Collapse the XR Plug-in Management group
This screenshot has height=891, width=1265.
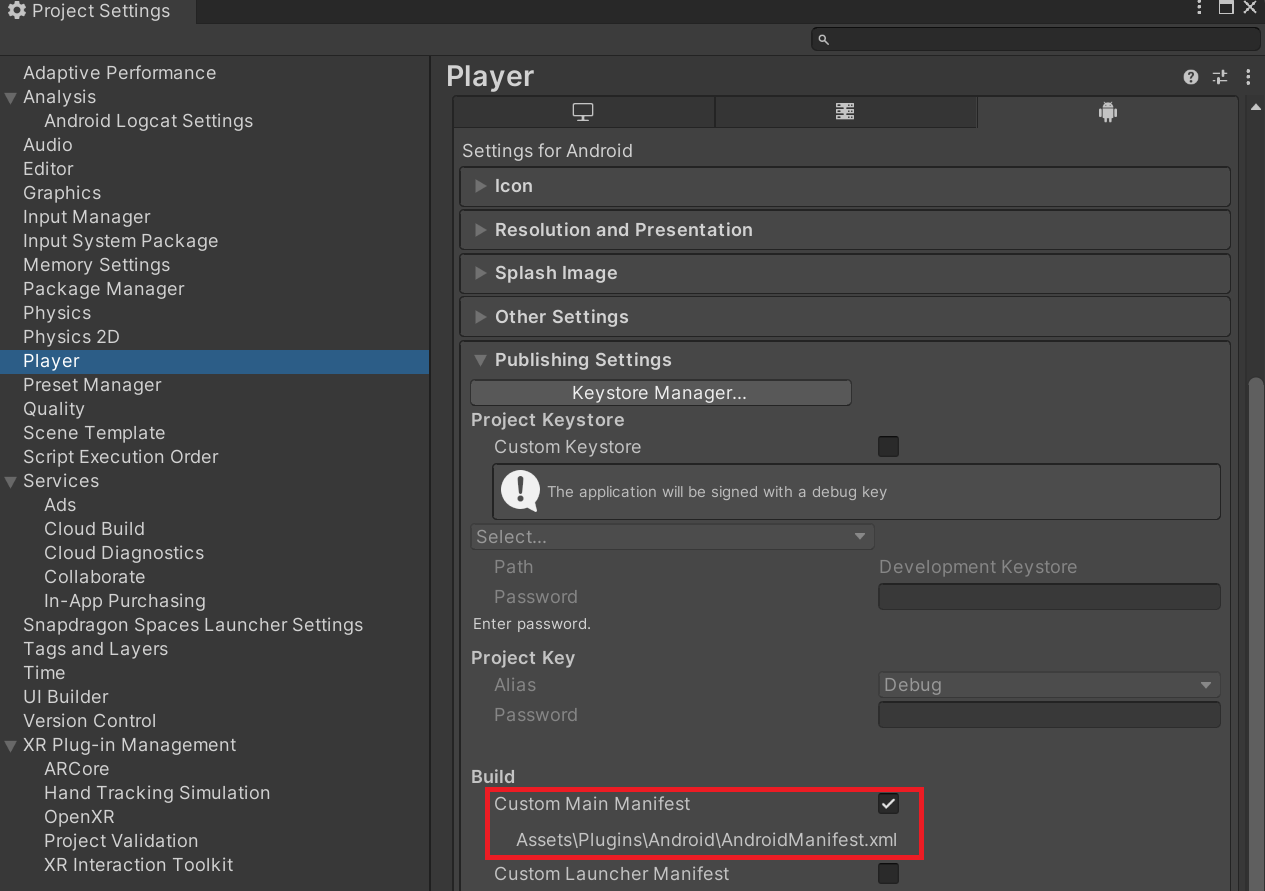point(11,745)
